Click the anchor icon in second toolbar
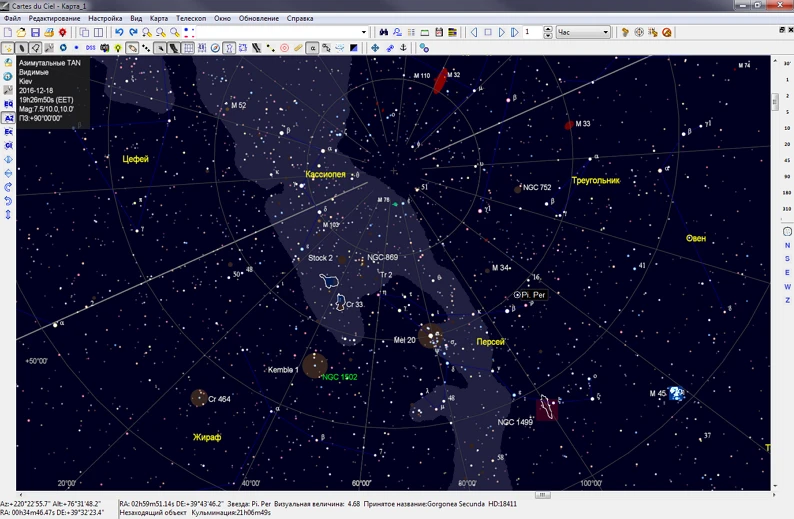The width and height of the screenshot is (794, 519). click(x=404, y=48)
